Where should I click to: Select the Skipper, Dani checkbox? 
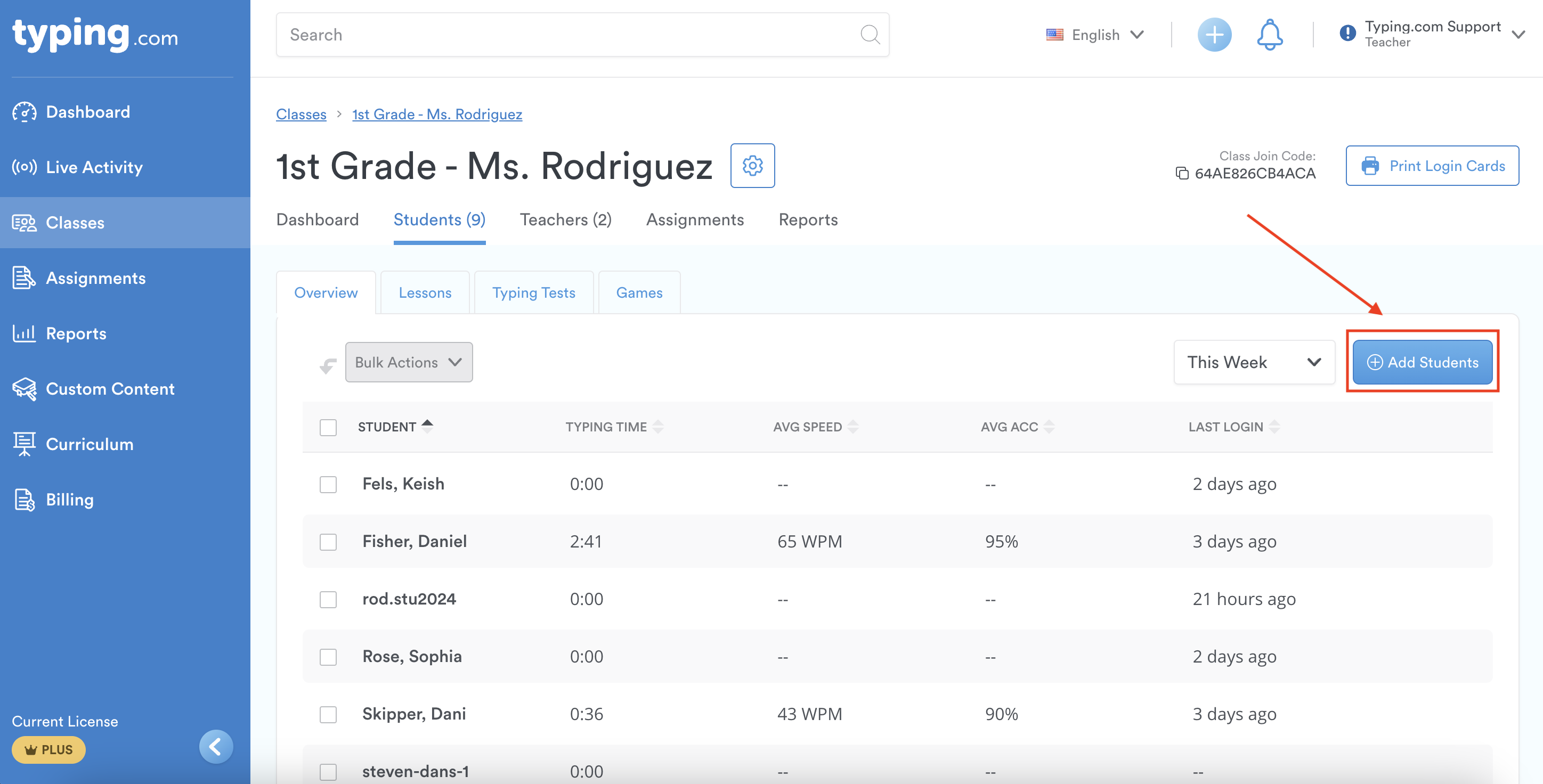(328, 715)
